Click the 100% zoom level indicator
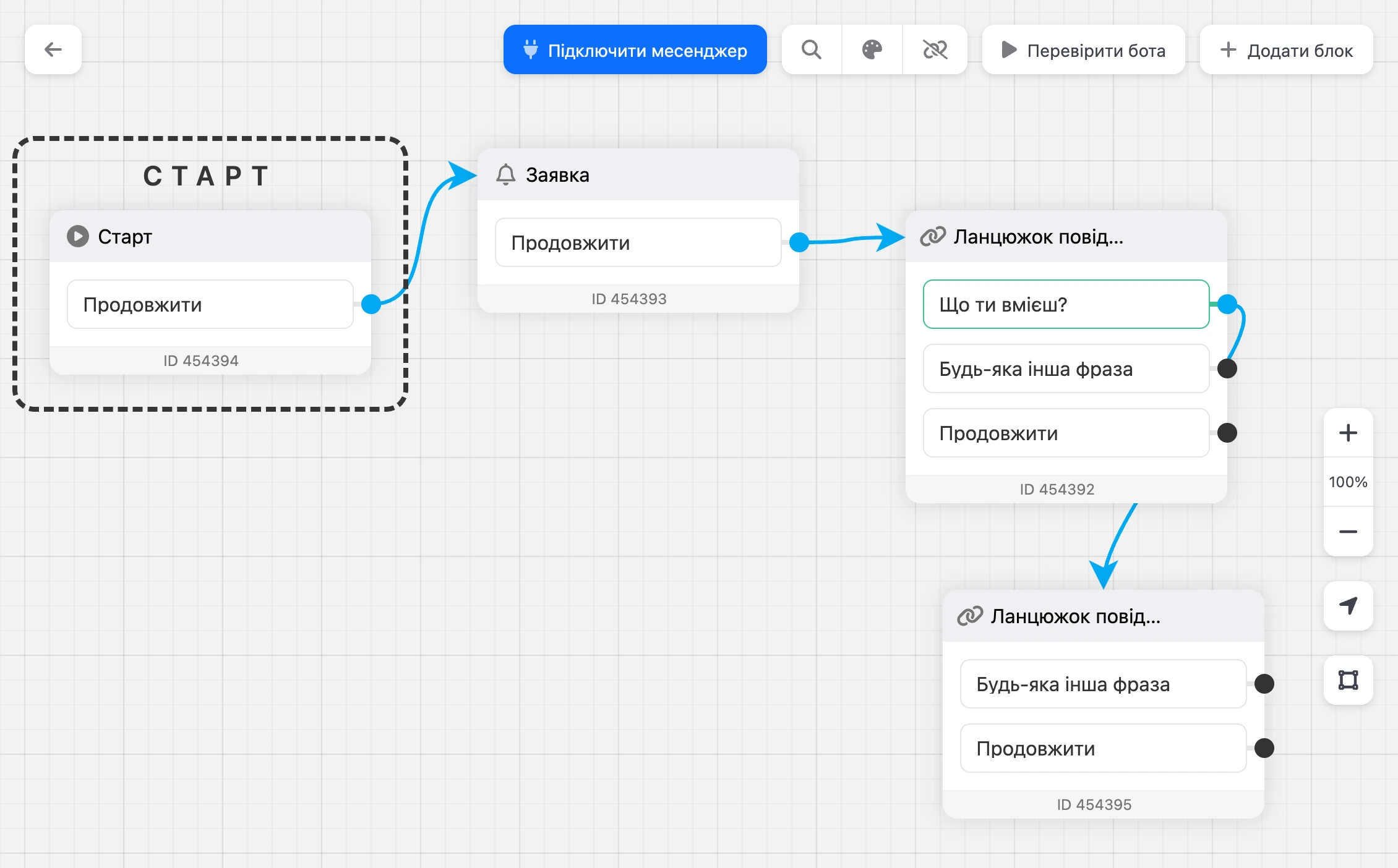 click(1348, 482)
